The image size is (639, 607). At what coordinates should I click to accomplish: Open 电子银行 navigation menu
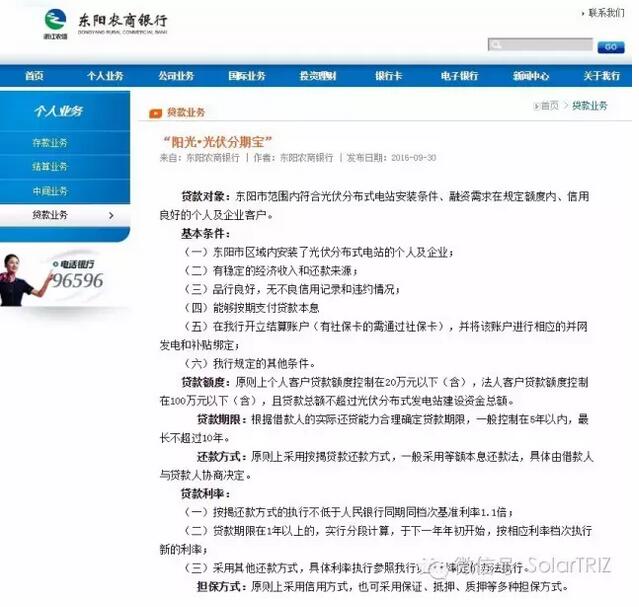tap(460, 77)
